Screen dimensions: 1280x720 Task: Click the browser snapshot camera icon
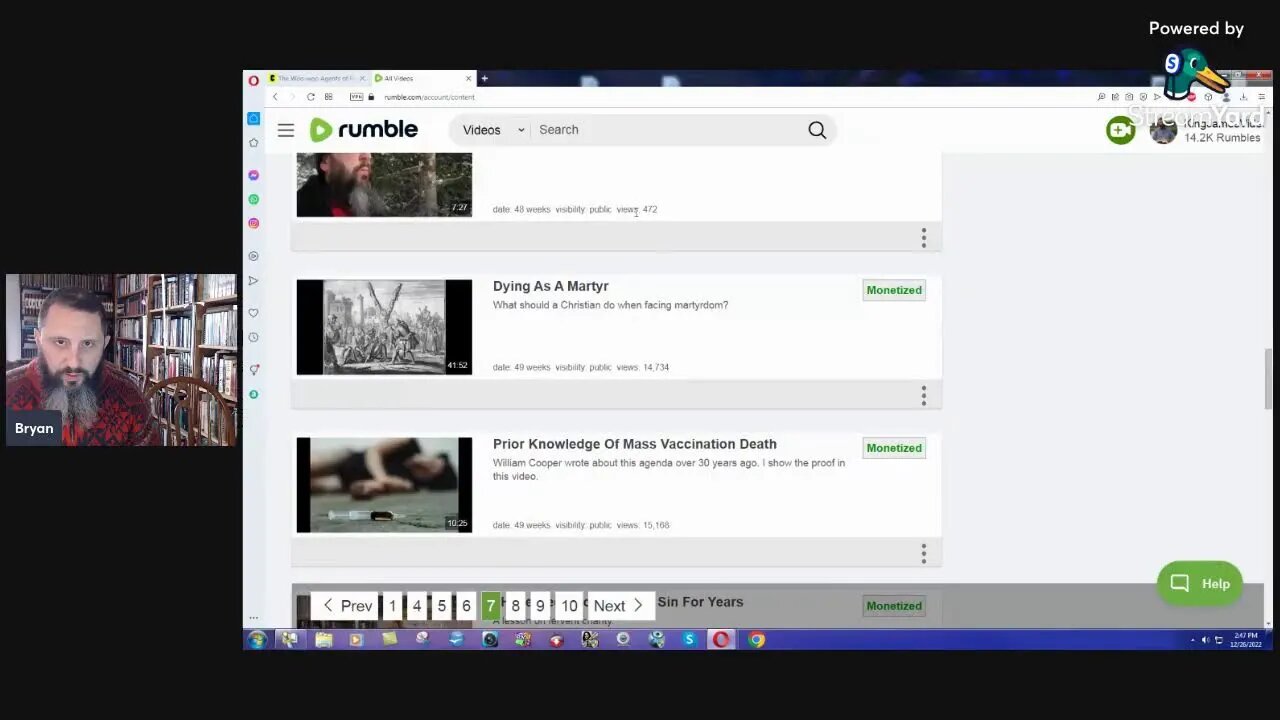(x=1129, y=97)
